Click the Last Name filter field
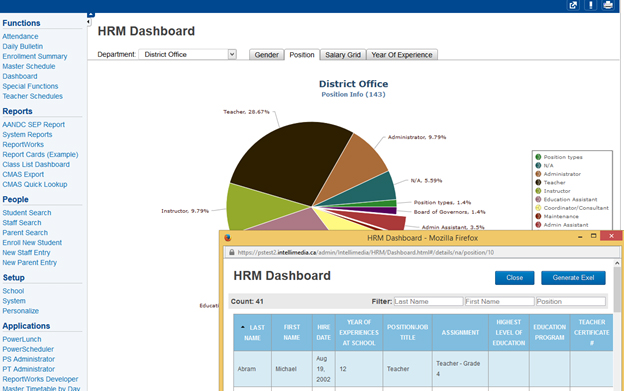 429,302
